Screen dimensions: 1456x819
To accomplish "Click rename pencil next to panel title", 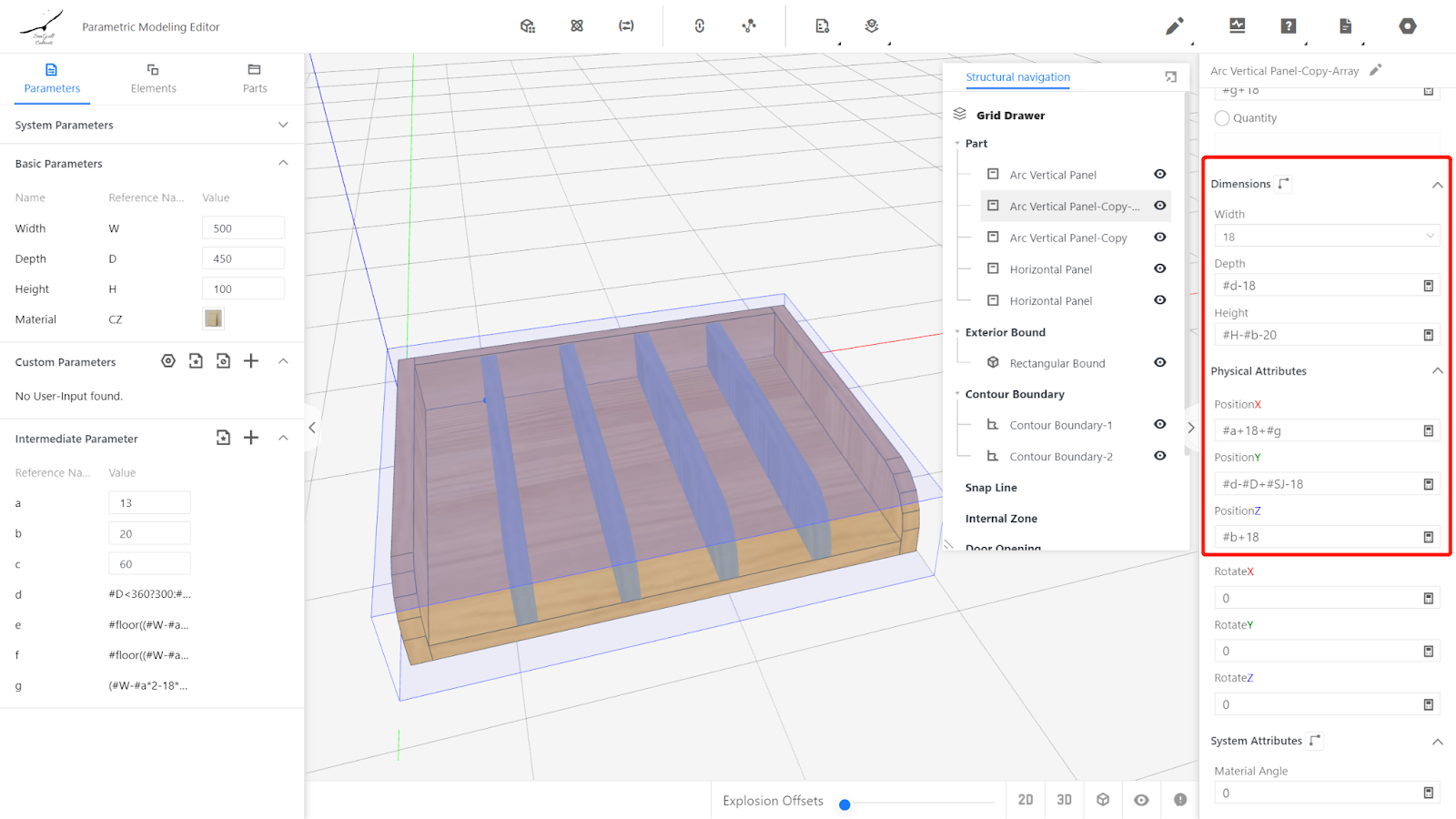I will [x=1376, y=70].
